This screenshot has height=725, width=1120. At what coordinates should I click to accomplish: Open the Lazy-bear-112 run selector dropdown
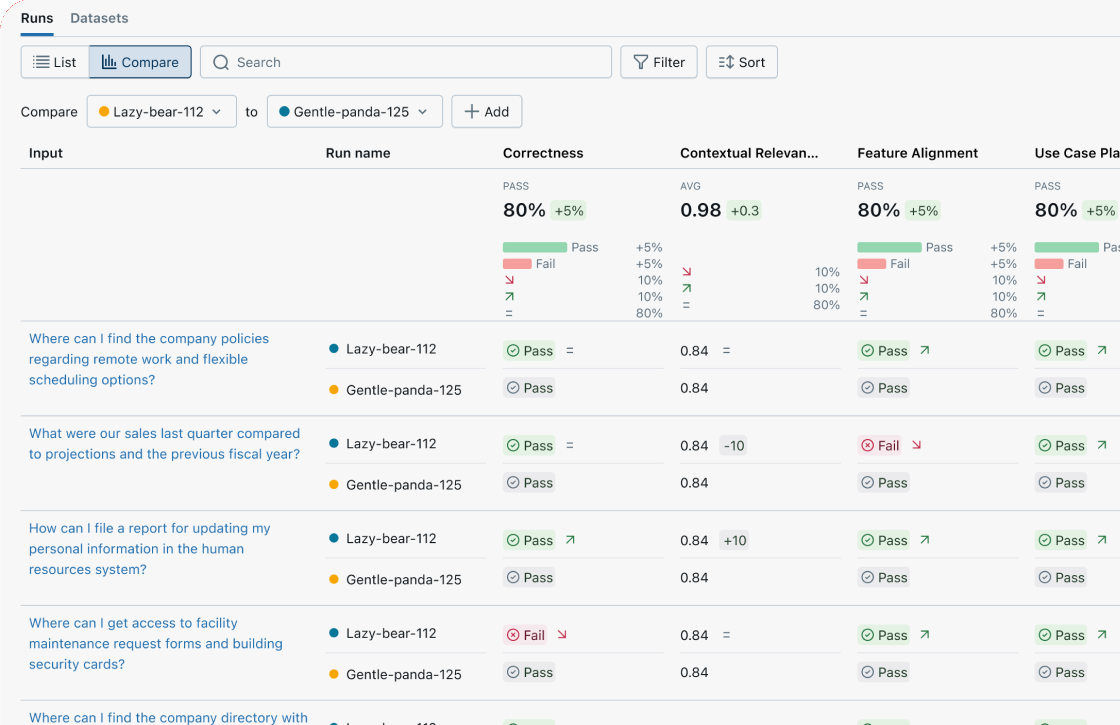[161, 111]
